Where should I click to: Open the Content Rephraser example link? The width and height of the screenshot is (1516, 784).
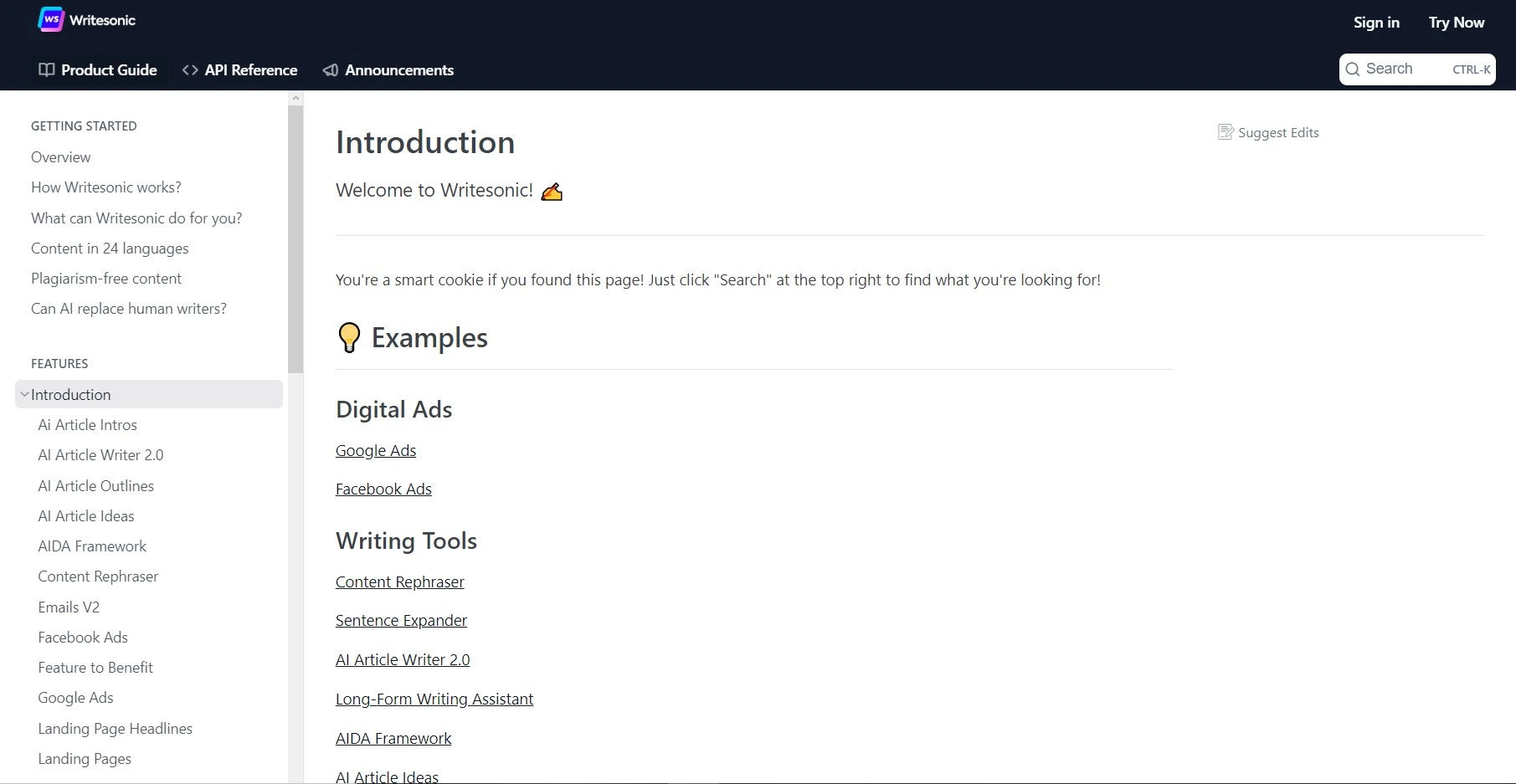(x=399, y=582)
